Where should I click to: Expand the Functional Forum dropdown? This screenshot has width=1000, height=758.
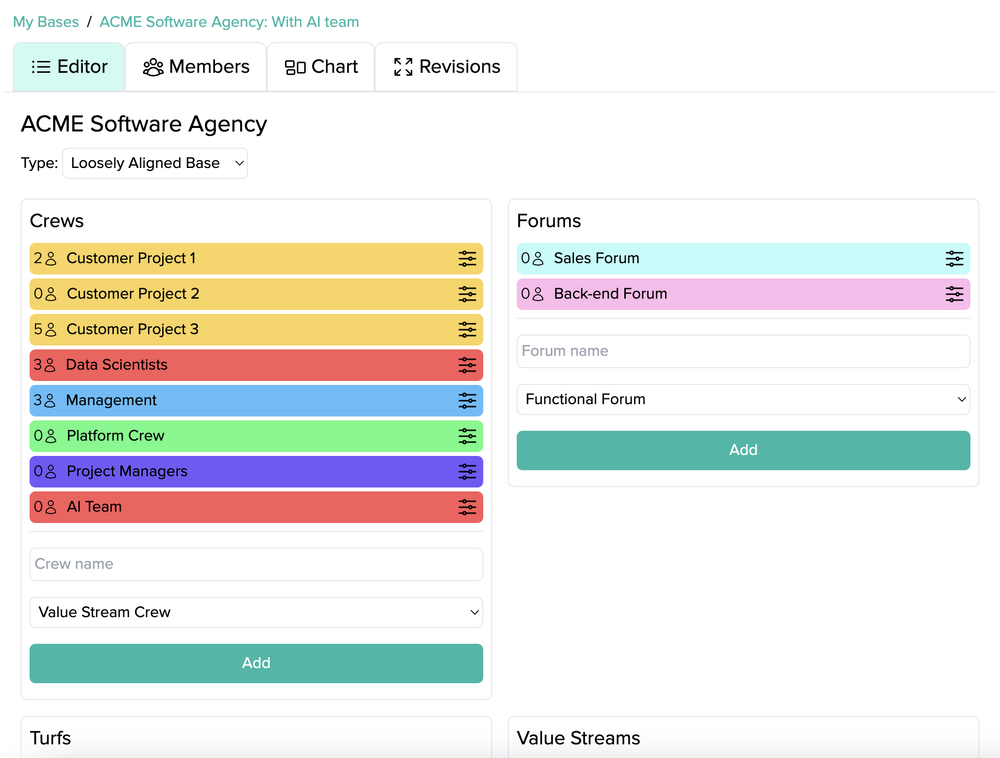pos(743,399)
